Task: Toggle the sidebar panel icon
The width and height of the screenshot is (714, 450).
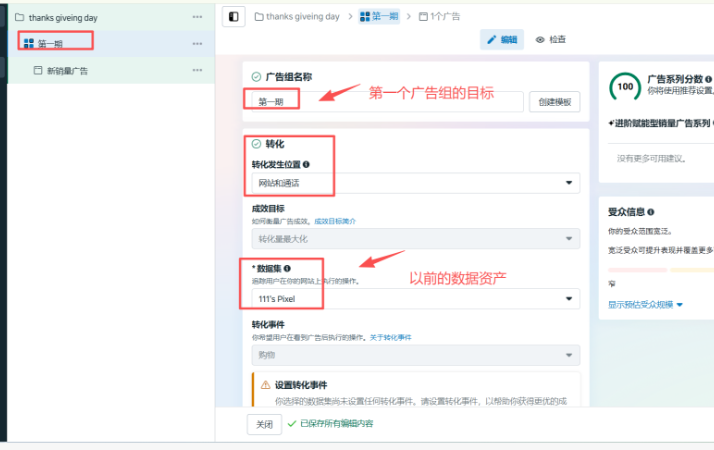Action: (x=234, y=17)
